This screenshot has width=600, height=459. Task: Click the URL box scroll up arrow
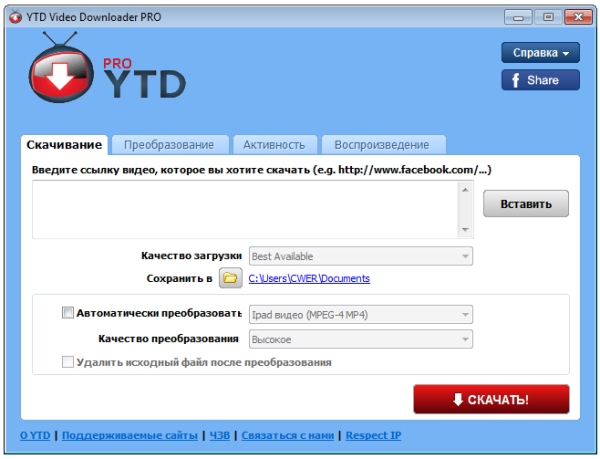465,190
